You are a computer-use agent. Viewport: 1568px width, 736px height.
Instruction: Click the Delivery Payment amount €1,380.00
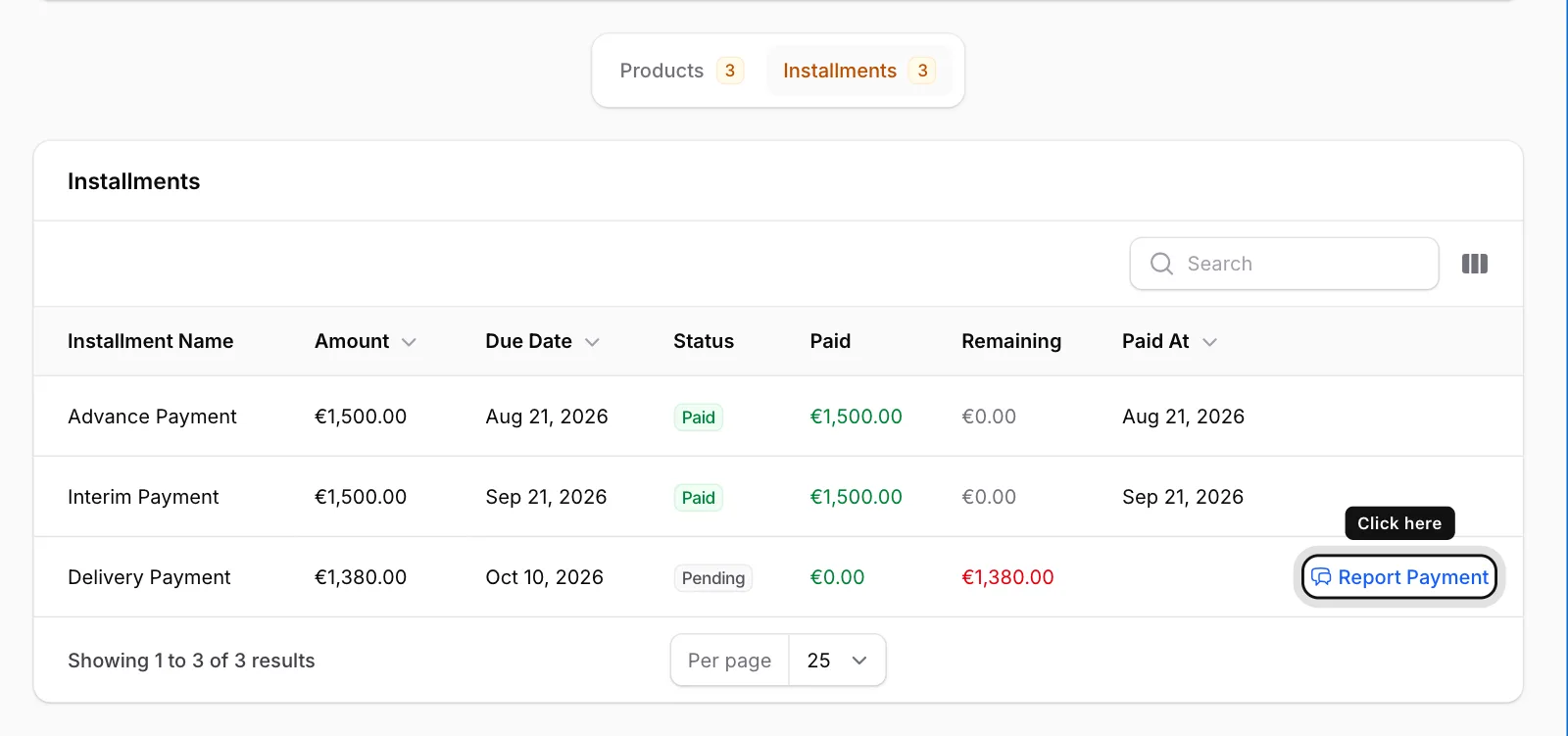[361, 577]
